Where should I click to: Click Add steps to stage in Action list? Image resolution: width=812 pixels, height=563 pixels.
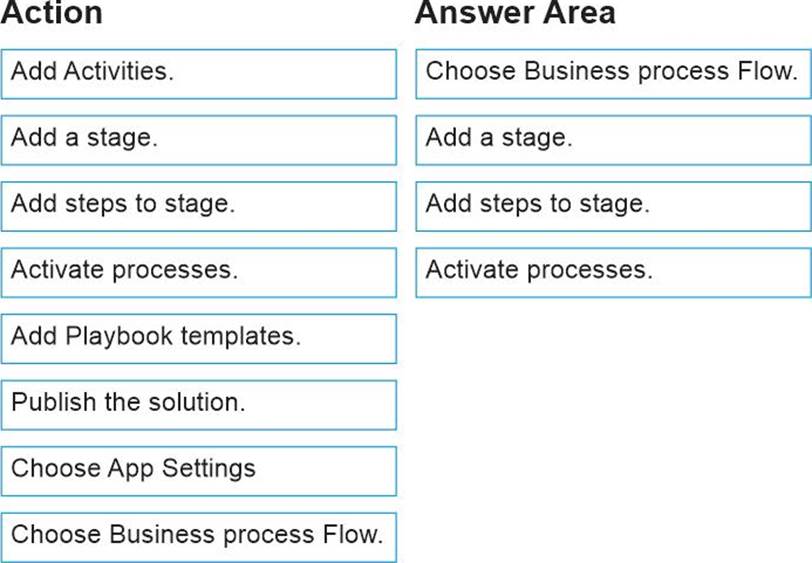click(198, 206)
